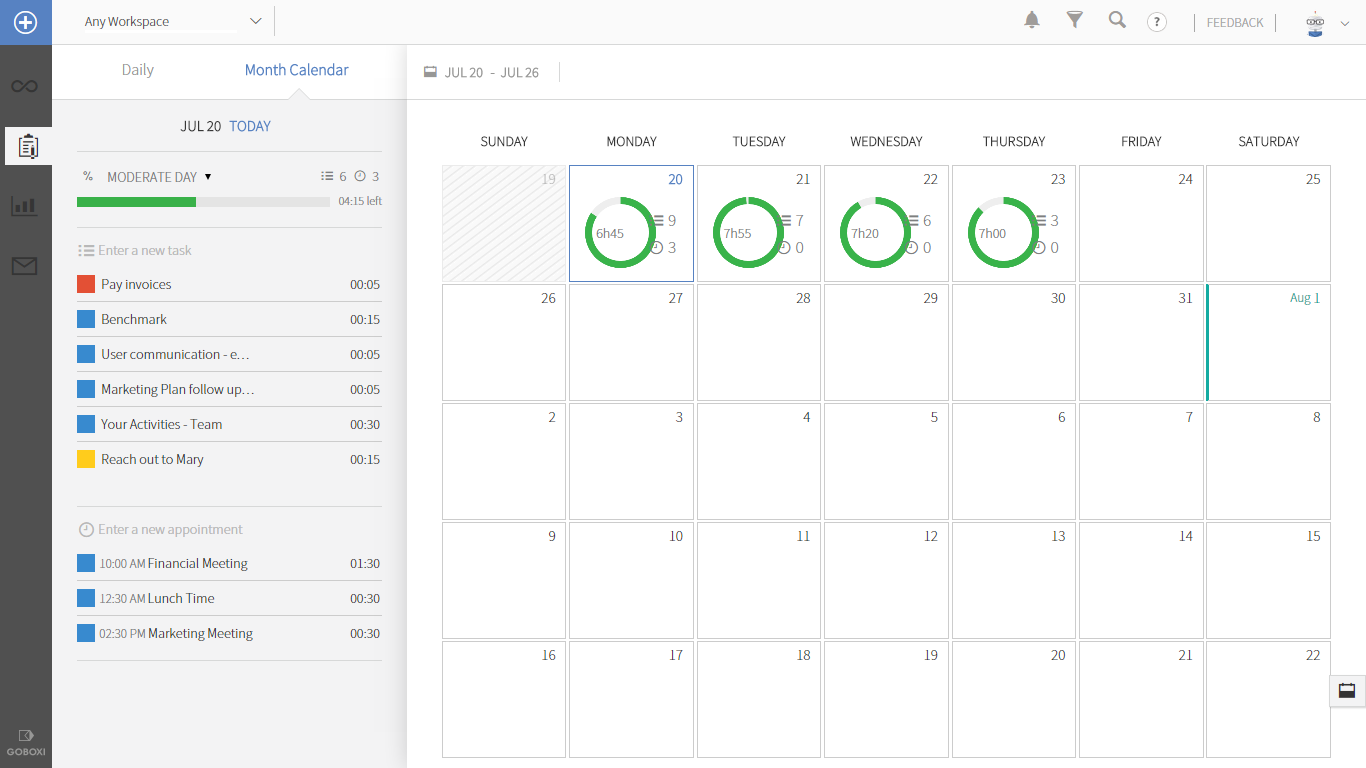Screen dimensions: 1366x768
Task: Open the bar chart reports icon
Action: tap(25, 206)
